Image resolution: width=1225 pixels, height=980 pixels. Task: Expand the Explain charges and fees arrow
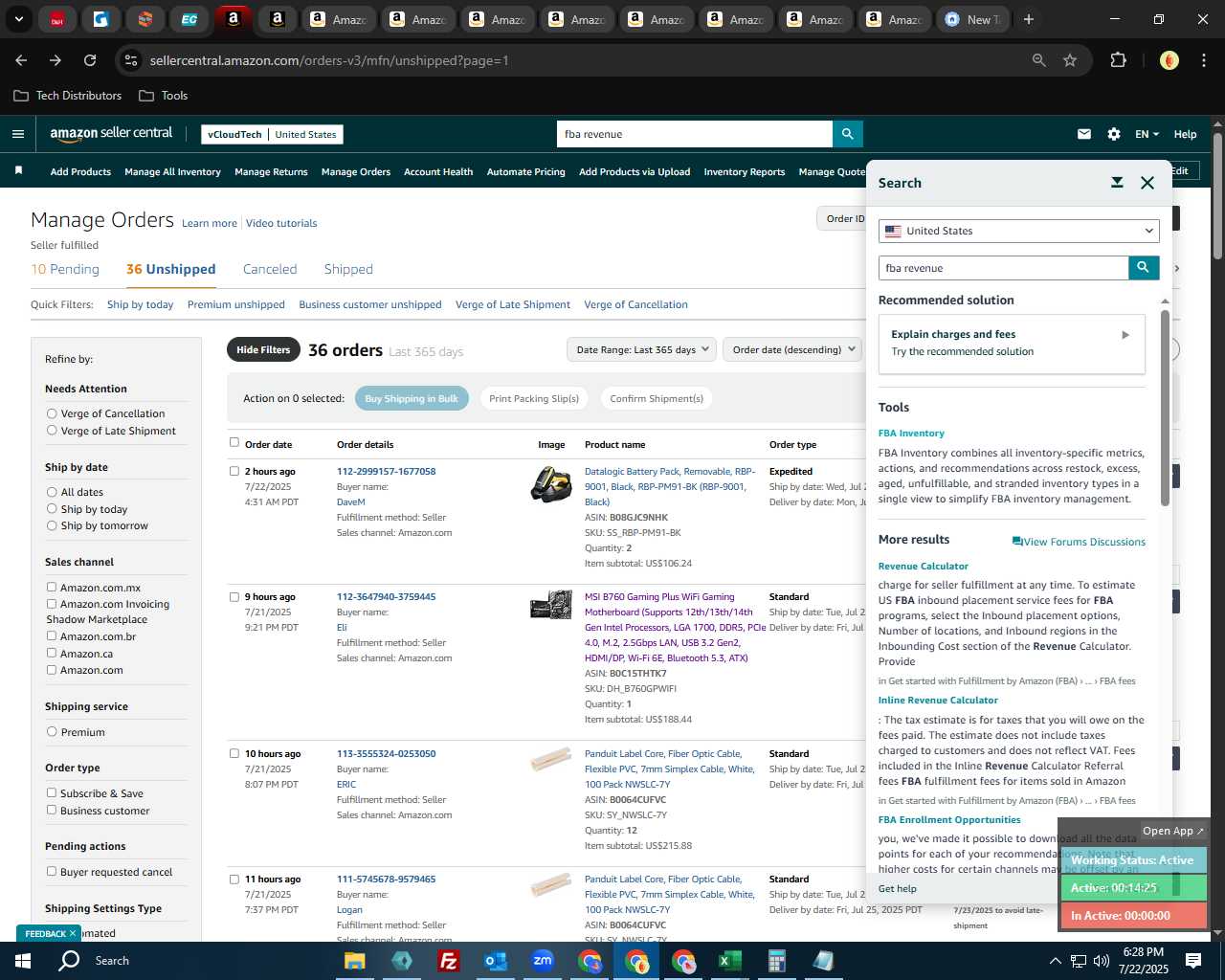(1125, 335)
